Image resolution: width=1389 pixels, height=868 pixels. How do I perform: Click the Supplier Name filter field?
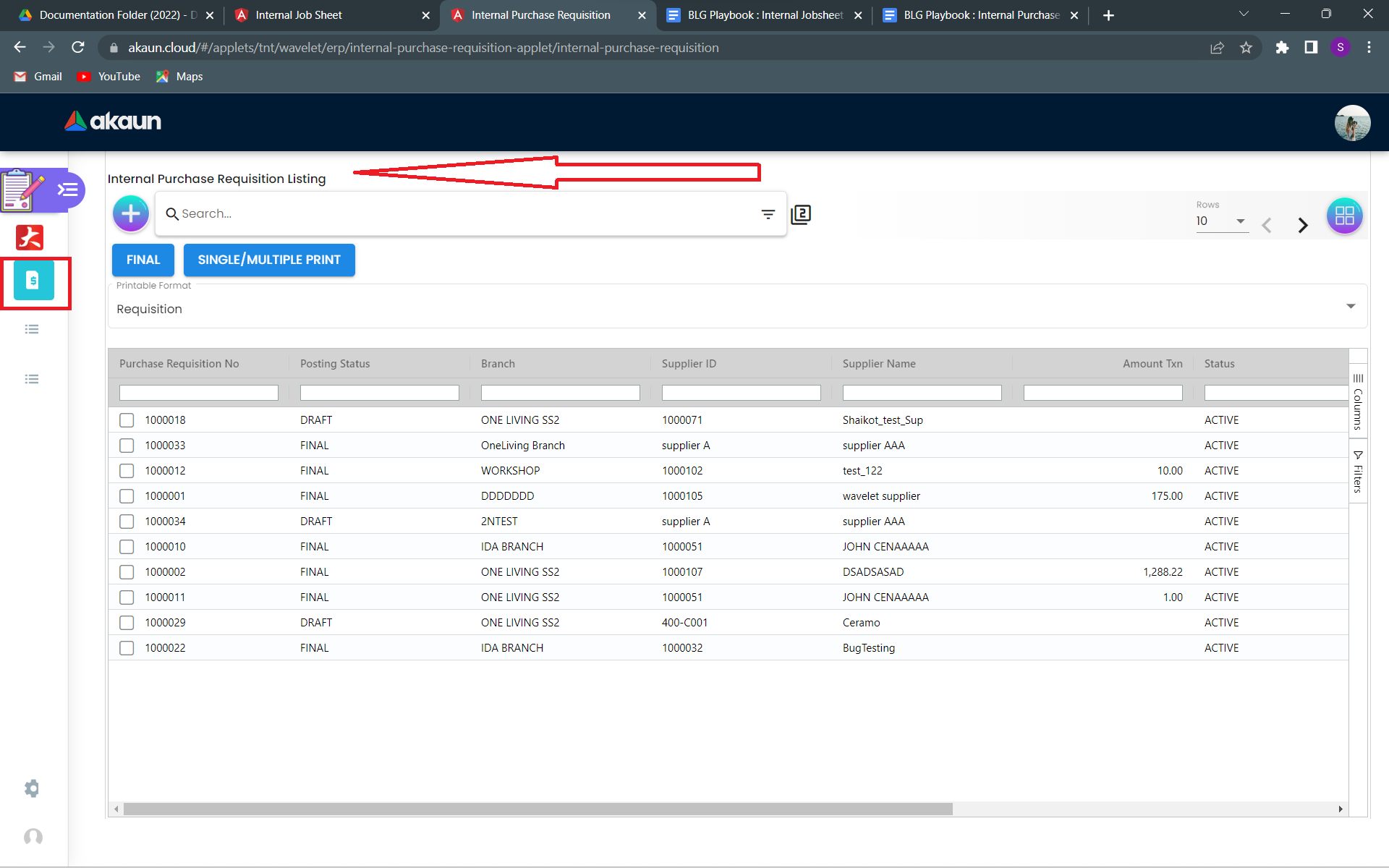[x=922, y=393]
